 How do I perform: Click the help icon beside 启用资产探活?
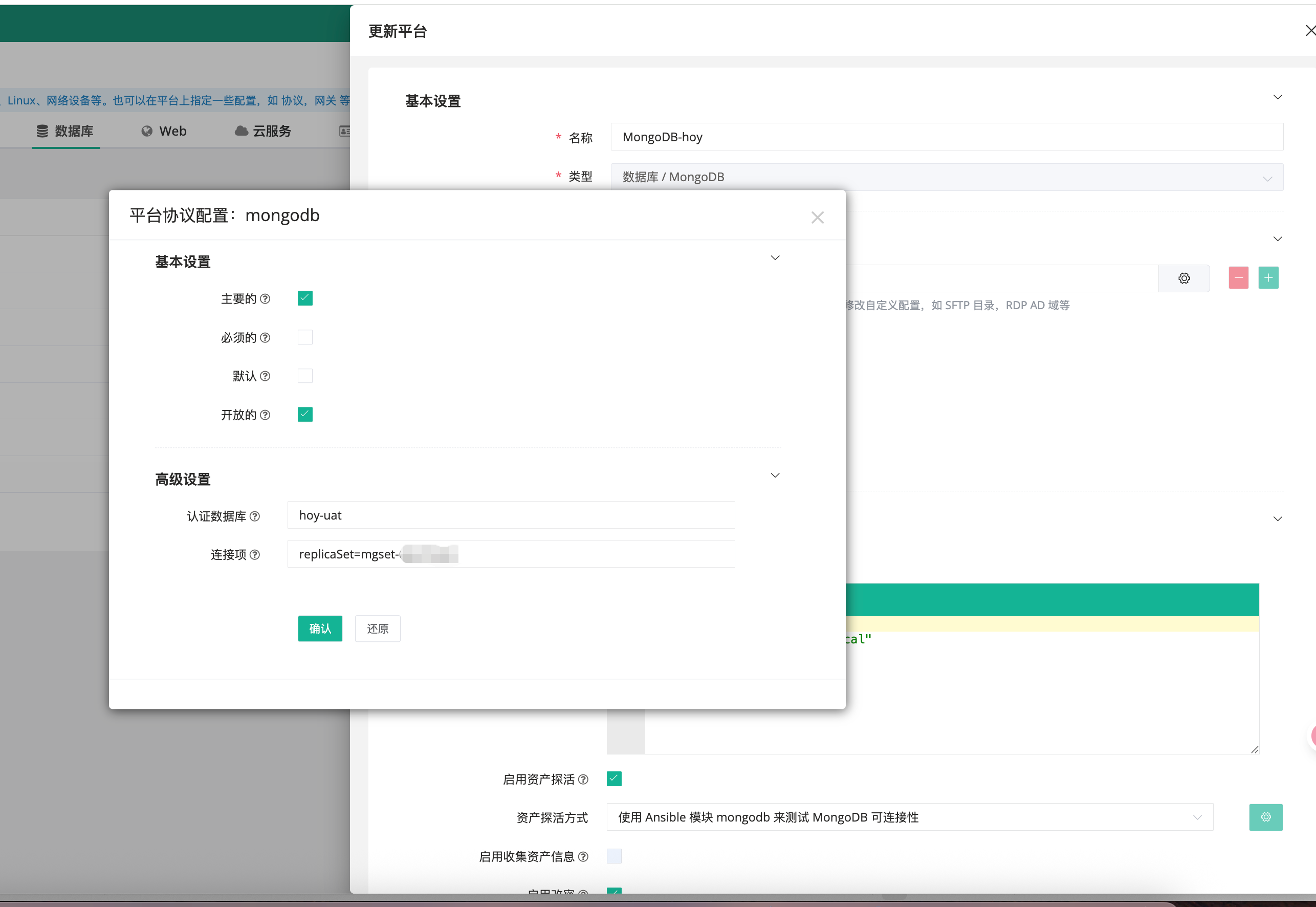pos(583,779)
